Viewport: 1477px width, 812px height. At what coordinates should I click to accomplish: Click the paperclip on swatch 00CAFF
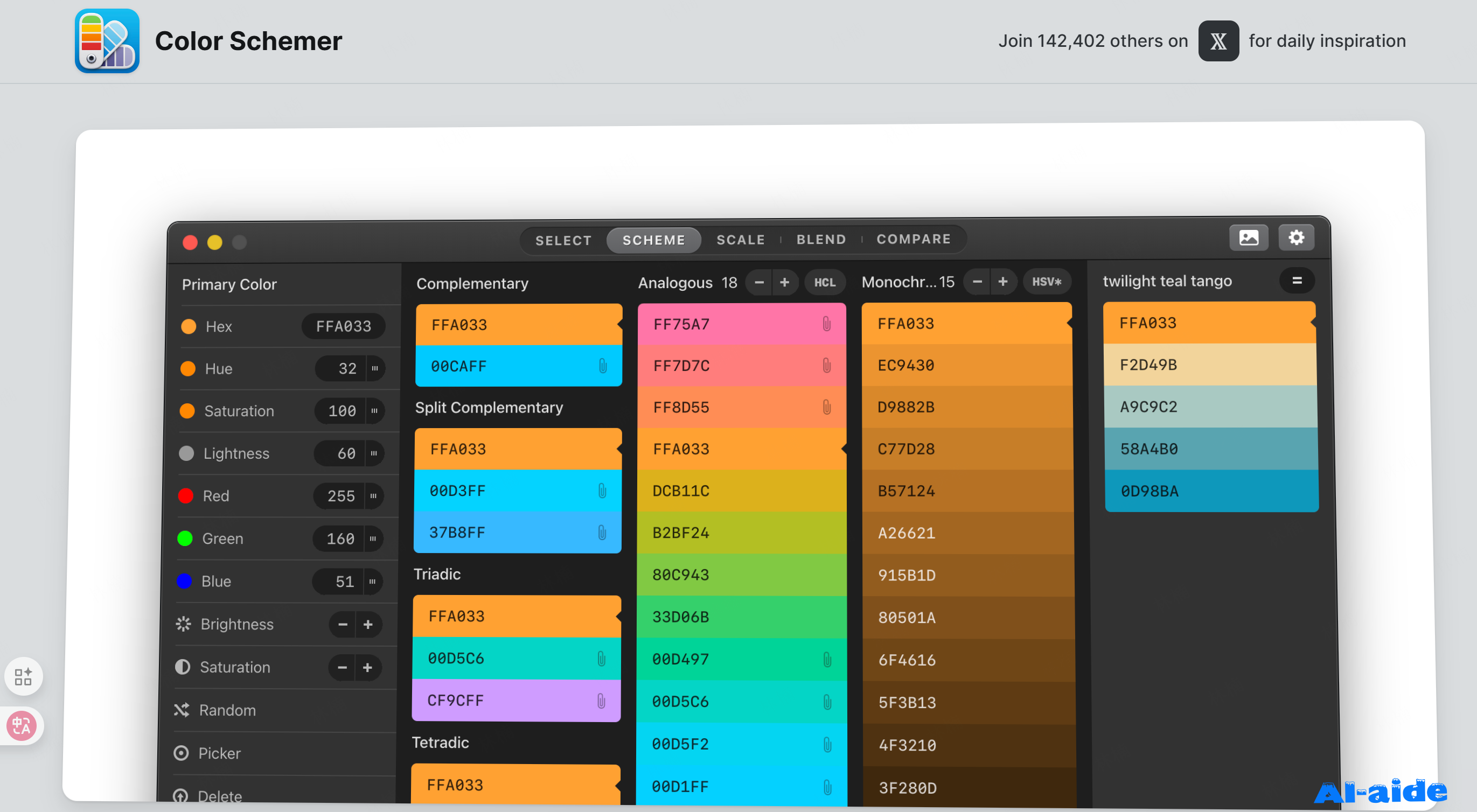pos(603,366)
